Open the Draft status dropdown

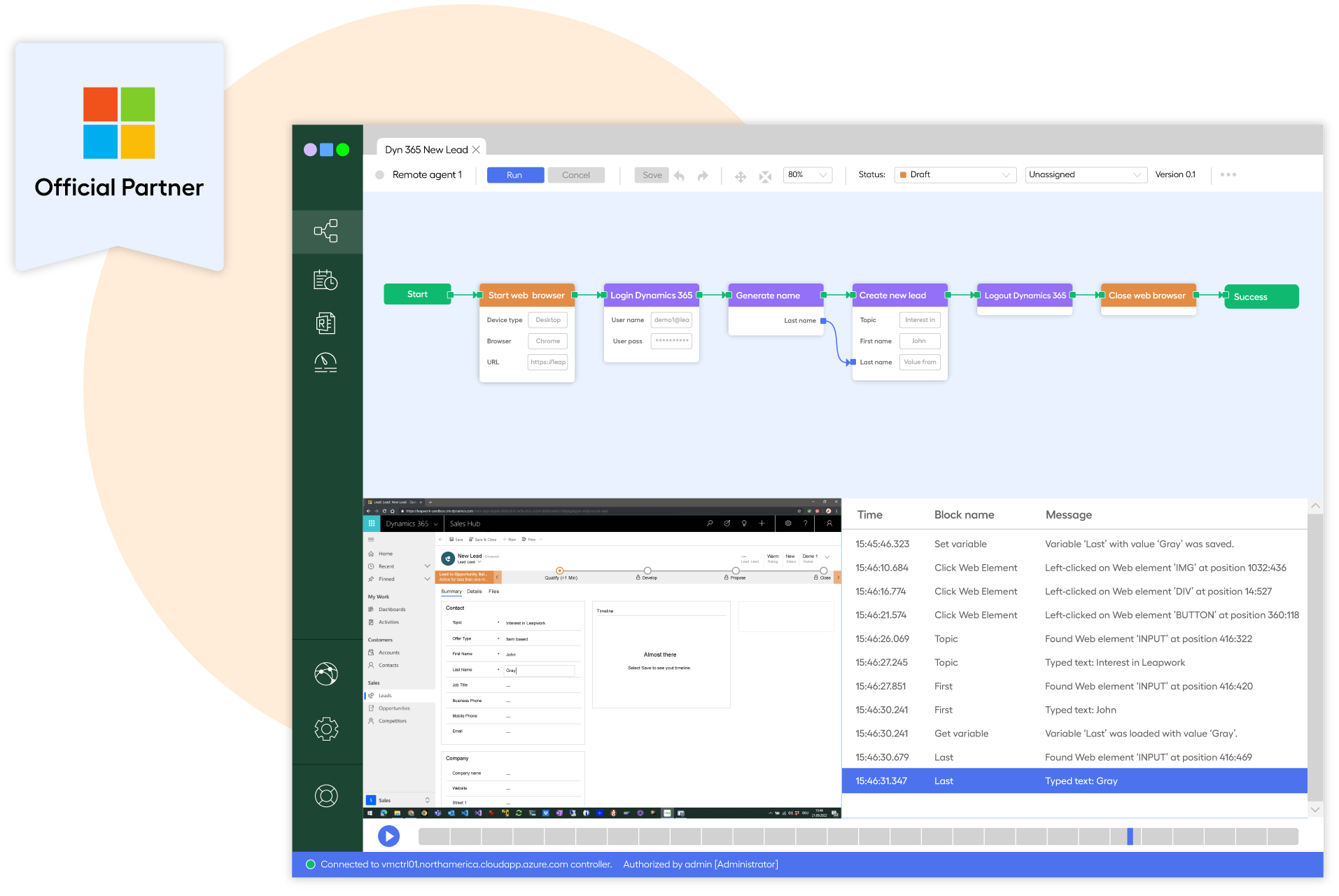[955, 175]
